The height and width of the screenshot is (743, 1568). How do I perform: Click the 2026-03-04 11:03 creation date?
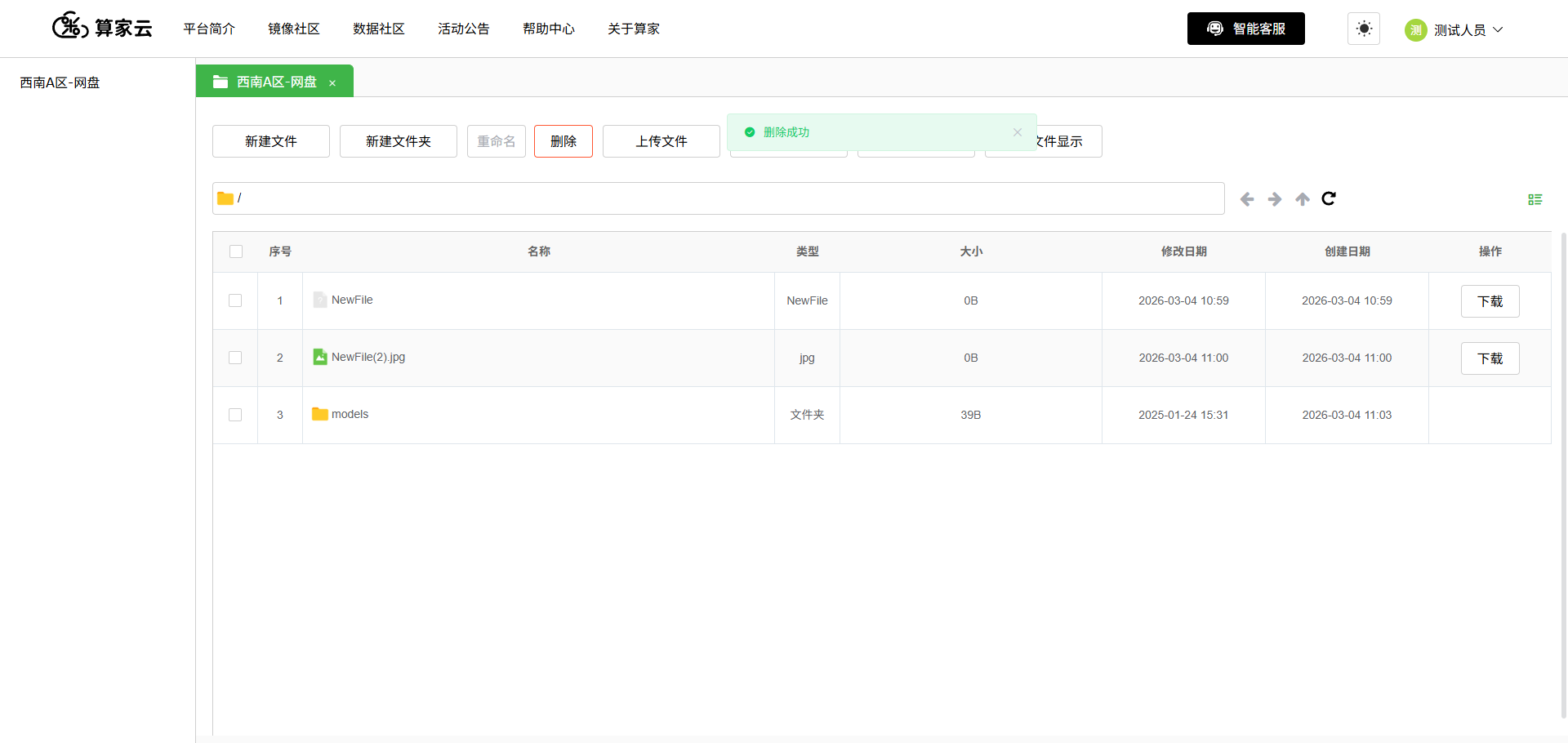click(1347, 415)
